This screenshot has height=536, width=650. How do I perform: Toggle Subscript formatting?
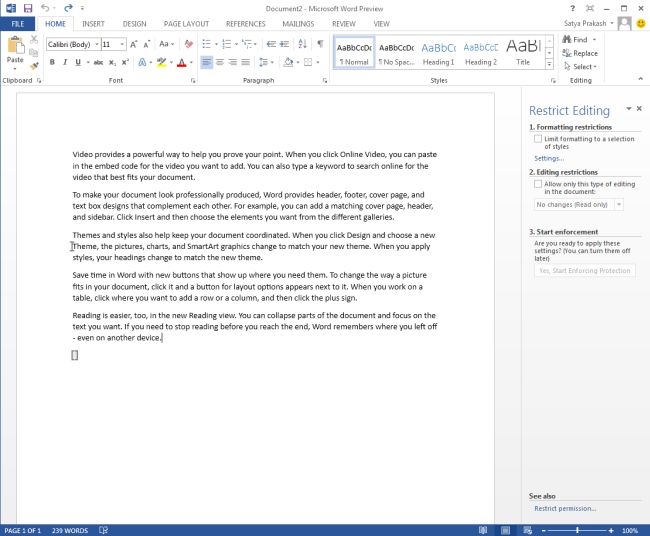click(x=112, y=62)
